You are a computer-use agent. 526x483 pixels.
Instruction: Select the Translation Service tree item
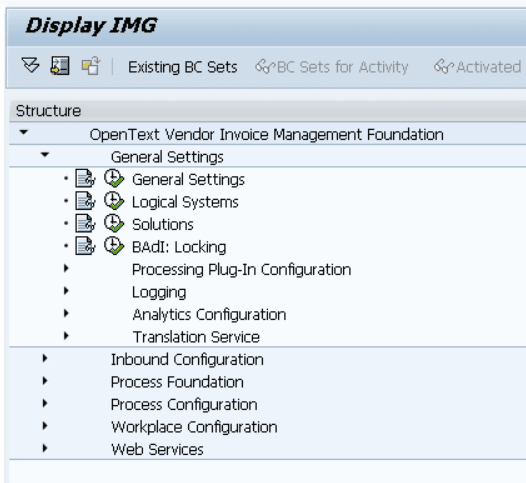click(196, 337)
